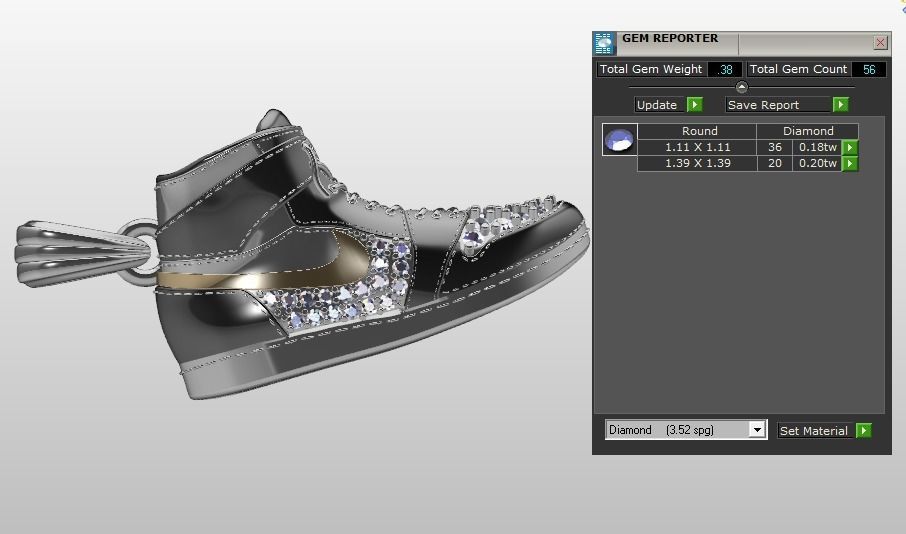Click the Total Gem Weight label
This screenshot has width=906, height=534.
[x=651, y=69]
